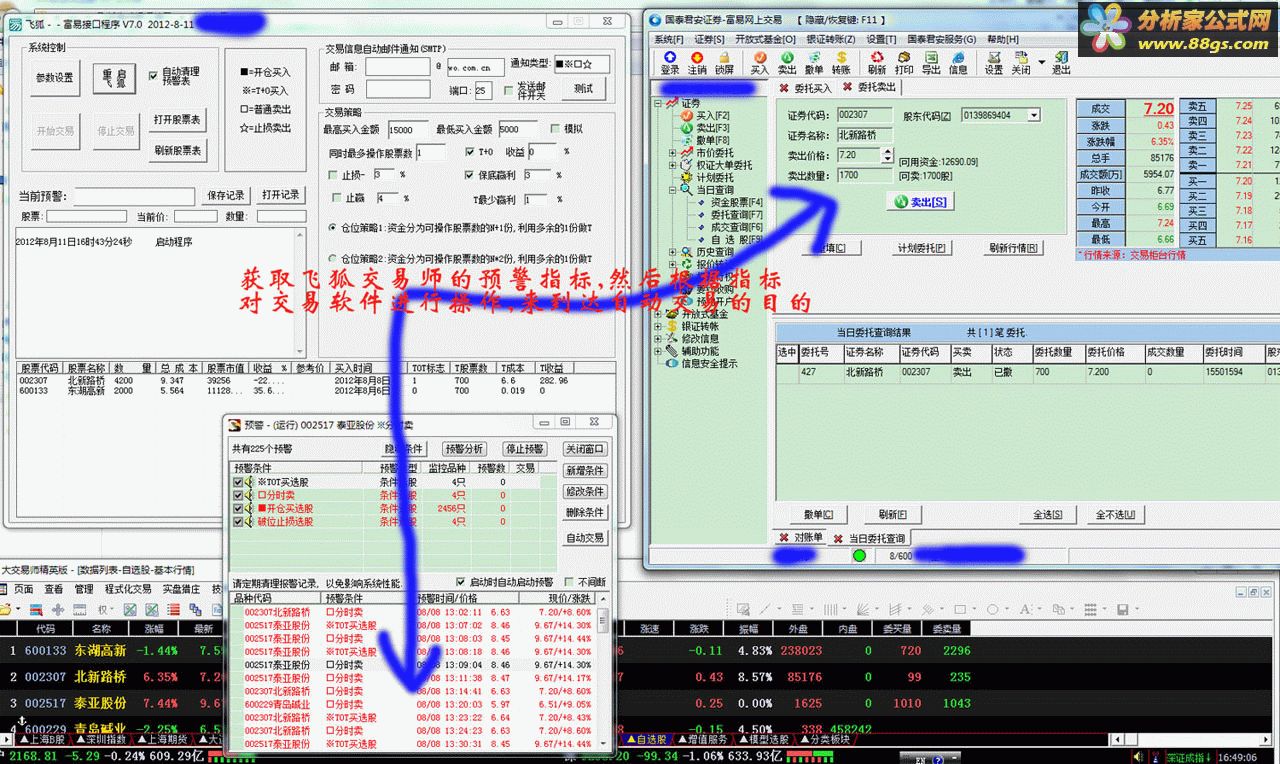The image size is (1280, 764).
Task: Click the 打开股票表 button
Action: click(178, 119)
